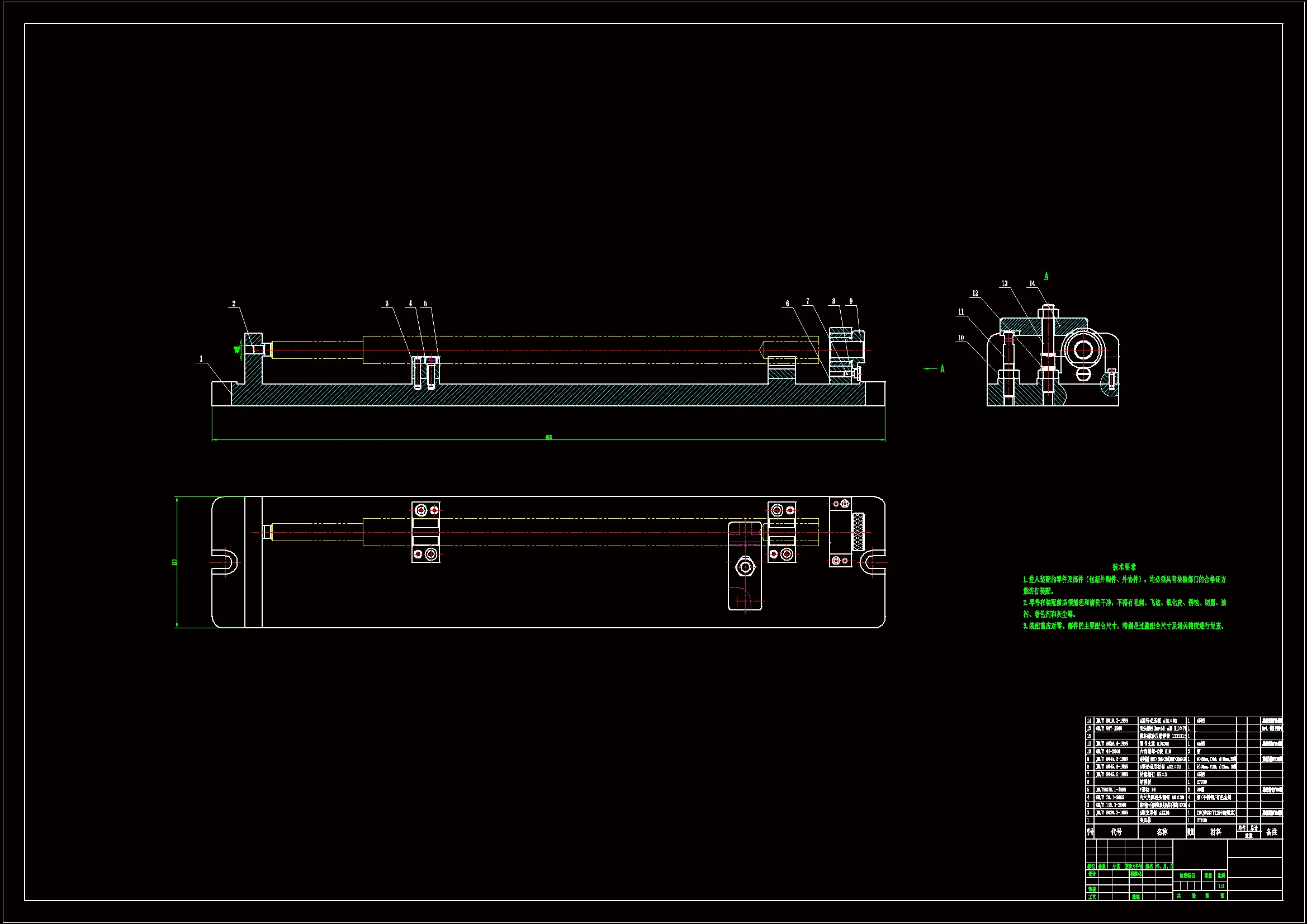The image size is (1307, 924).
Task: Click the 备注 column header cell
Action: 1272,832
